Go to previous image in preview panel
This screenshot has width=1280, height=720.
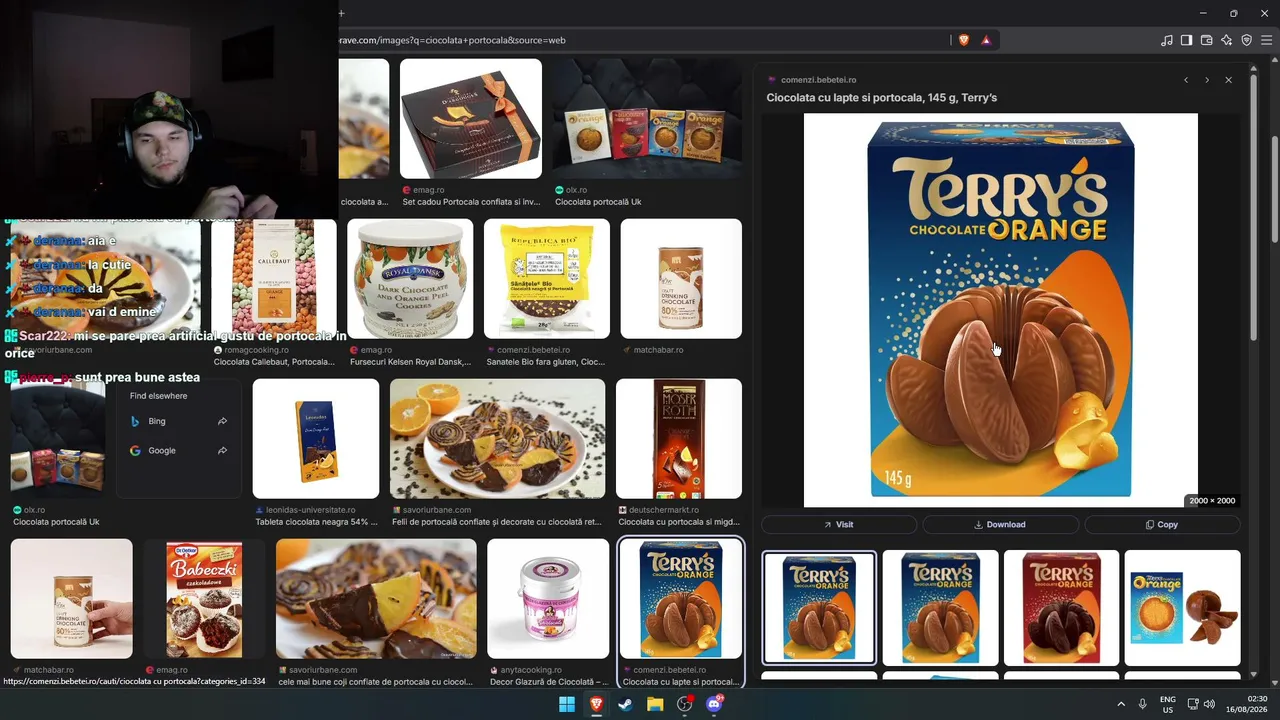pos(1186,80)
